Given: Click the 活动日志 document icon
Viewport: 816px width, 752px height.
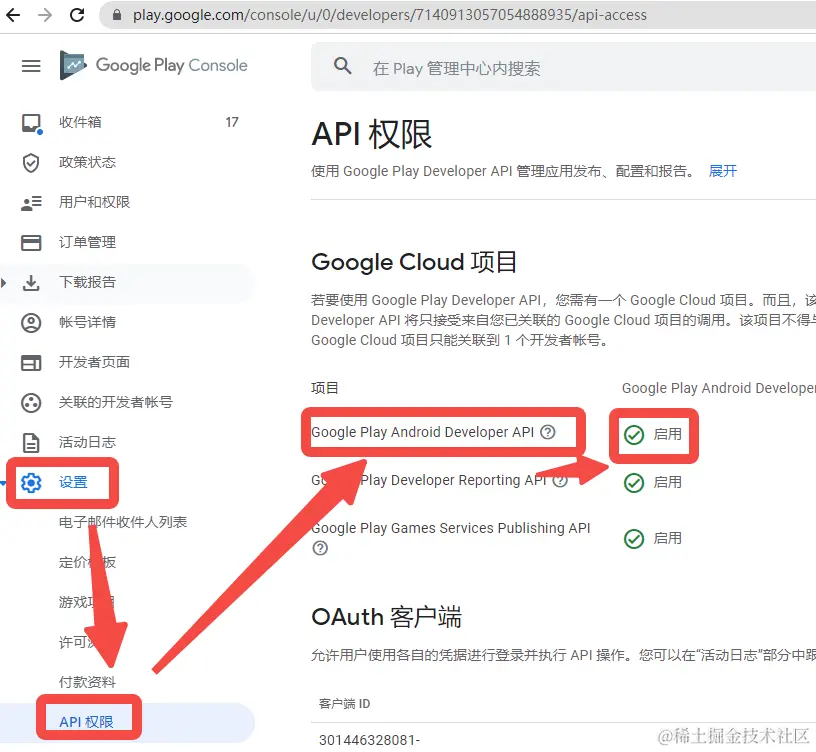Looking at the screenshot, I should pyautogui.click(x=31, y=443).
